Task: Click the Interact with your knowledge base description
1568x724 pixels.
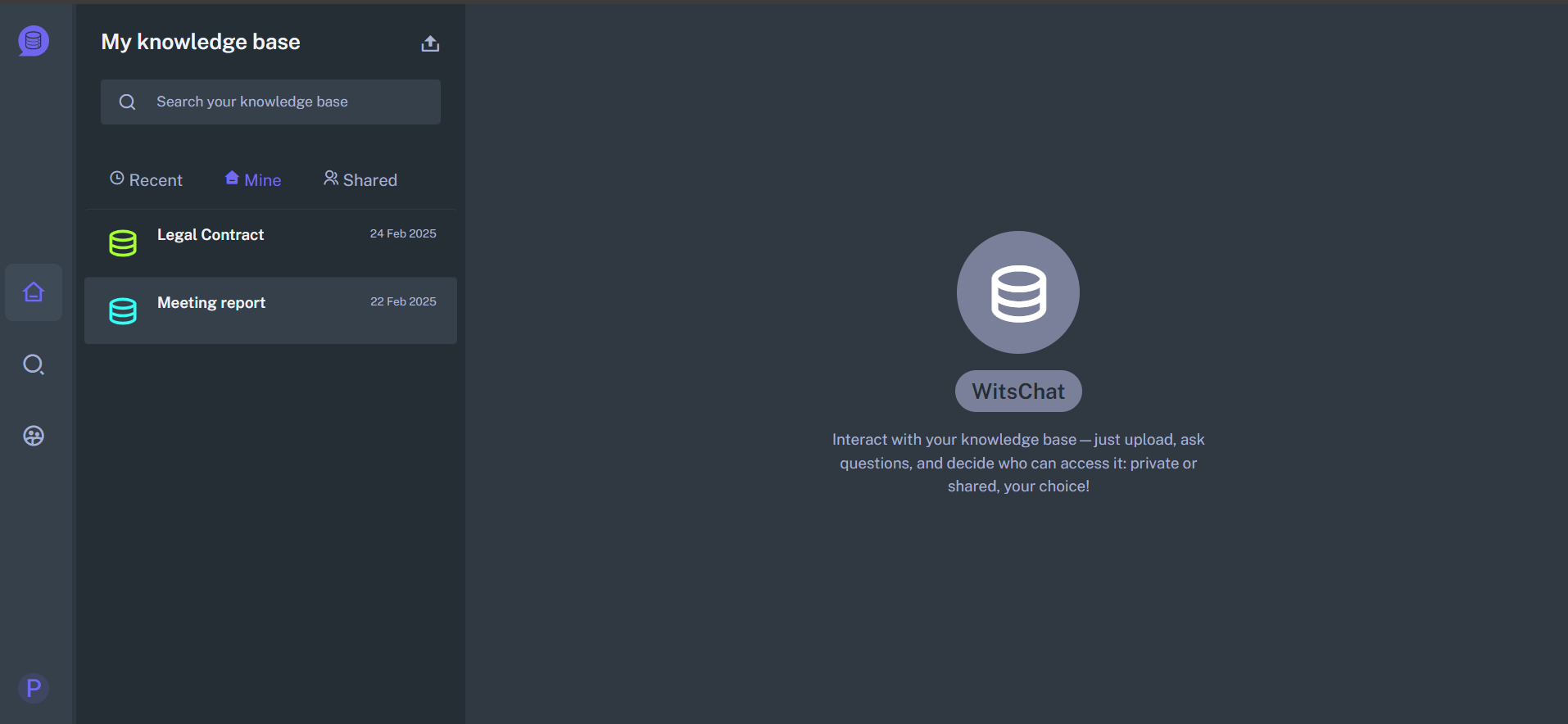Action: tap(1018, 463)
